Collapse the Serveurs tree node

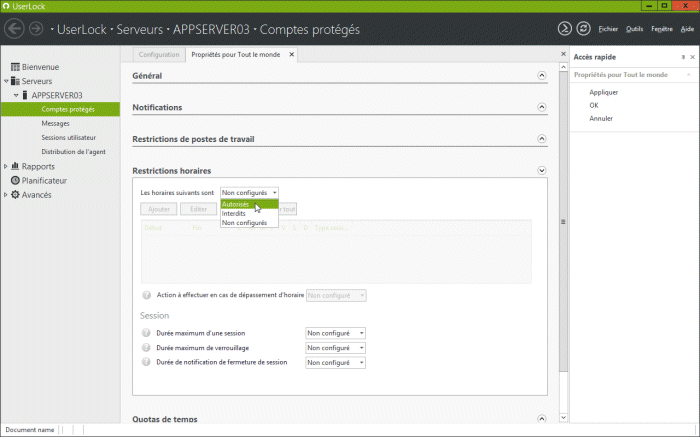6,81
